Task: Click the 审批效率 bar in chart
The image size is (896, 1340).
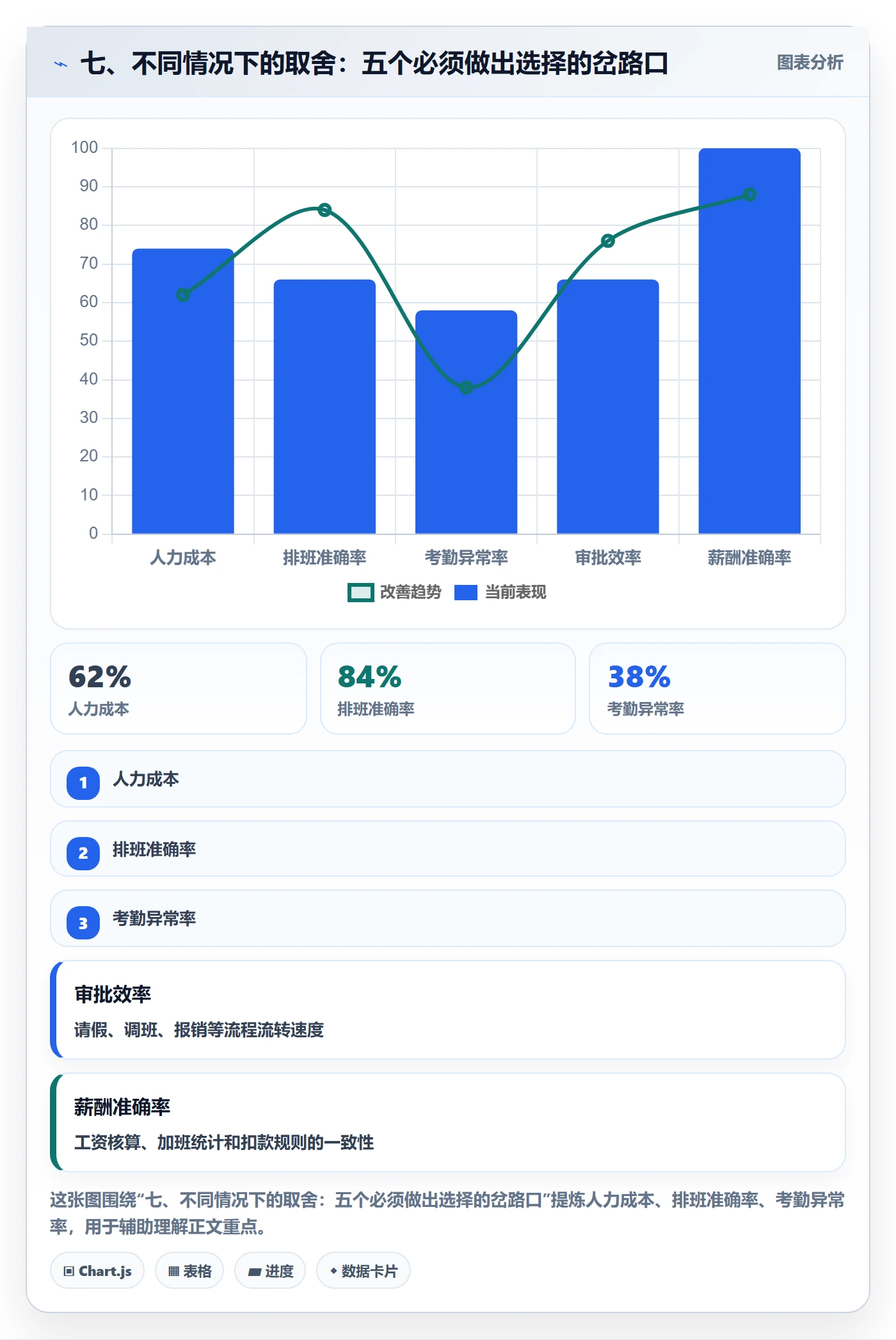Action: click(x=608, y=406)
